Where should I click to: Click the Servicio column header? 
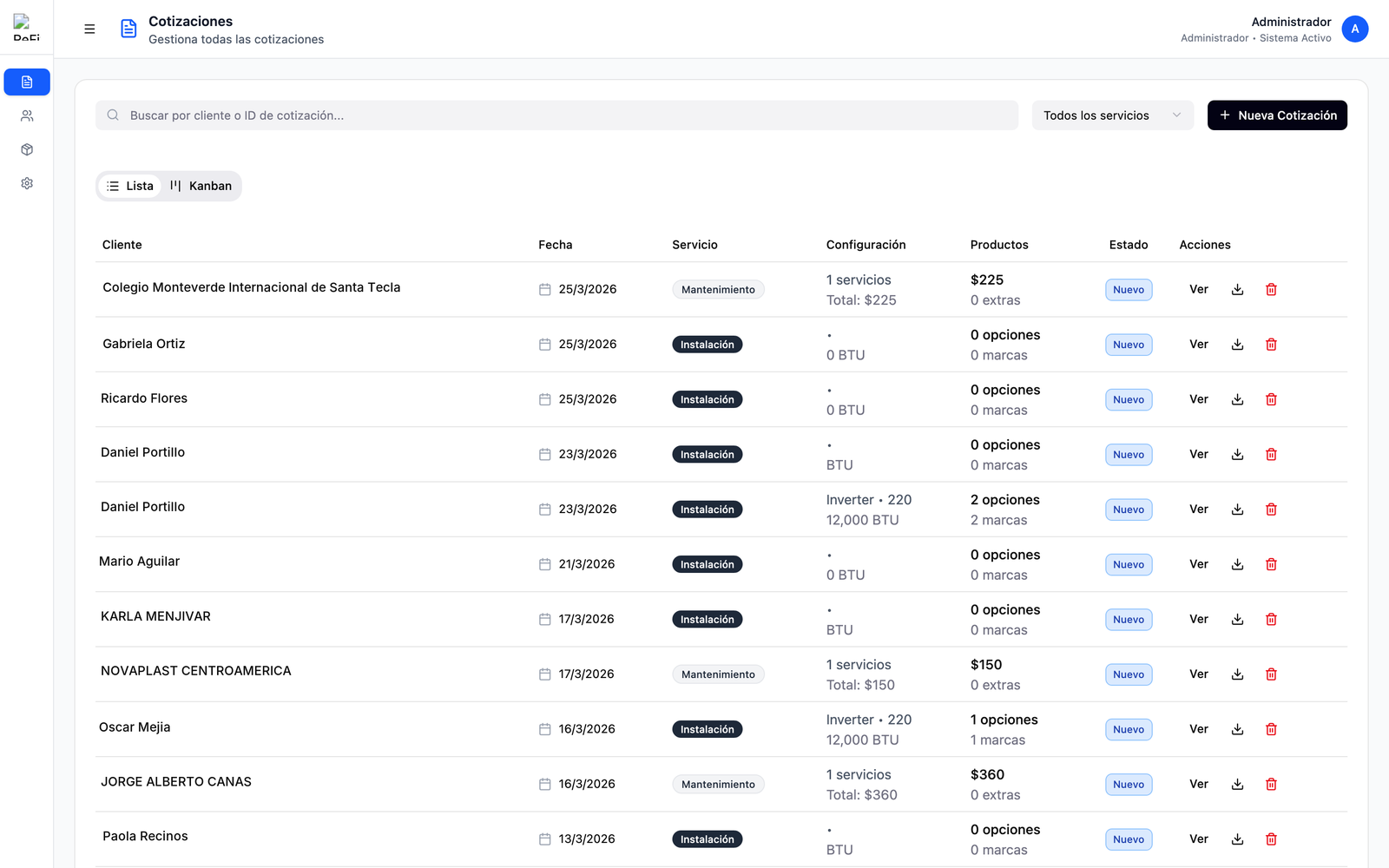694,245
